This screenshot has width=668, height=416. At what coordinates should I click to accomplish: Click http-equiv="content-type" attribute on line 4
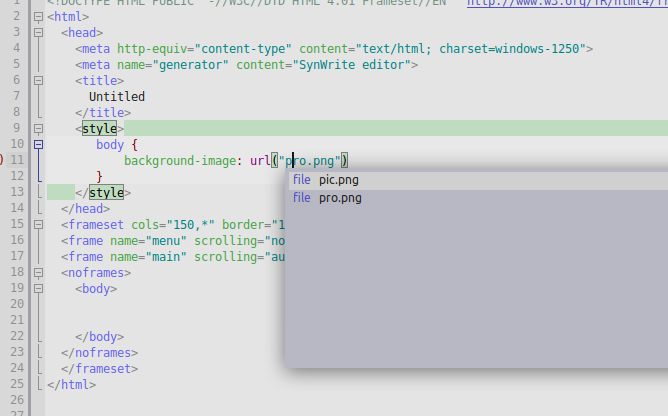[x=204, y=49]
